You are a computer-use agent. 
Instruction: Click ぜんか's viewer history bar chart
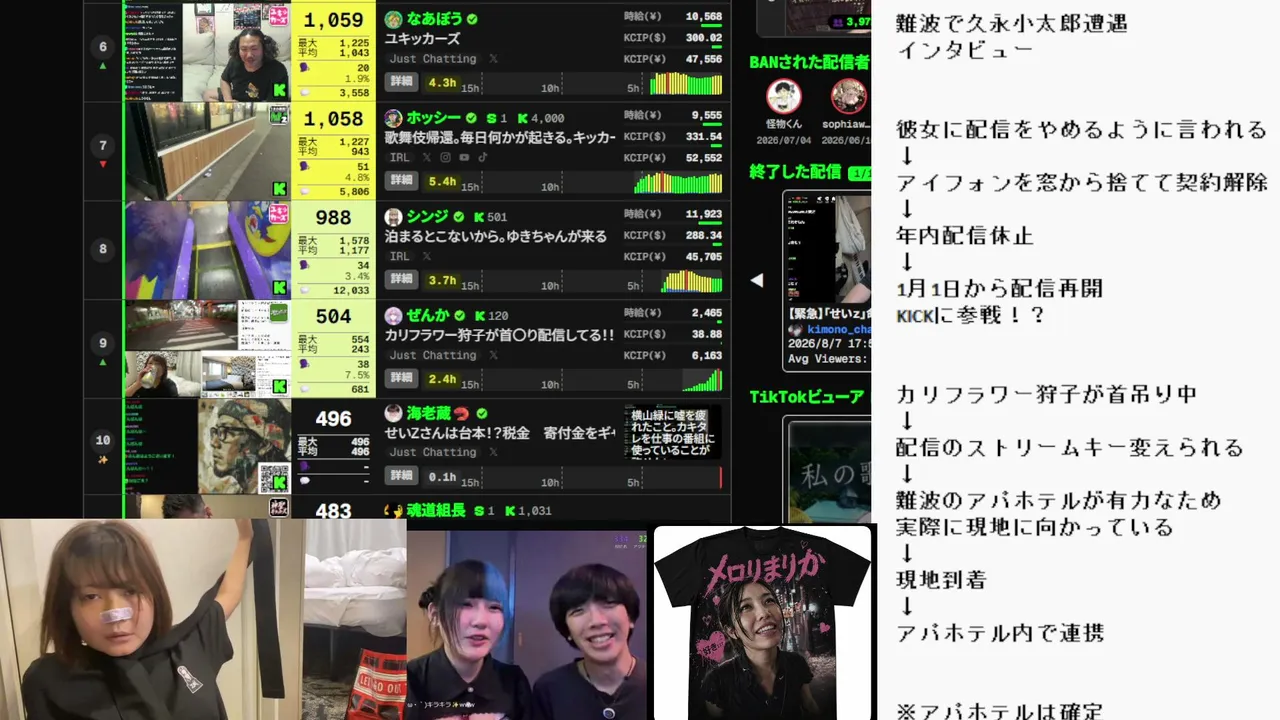coord(702,380)
